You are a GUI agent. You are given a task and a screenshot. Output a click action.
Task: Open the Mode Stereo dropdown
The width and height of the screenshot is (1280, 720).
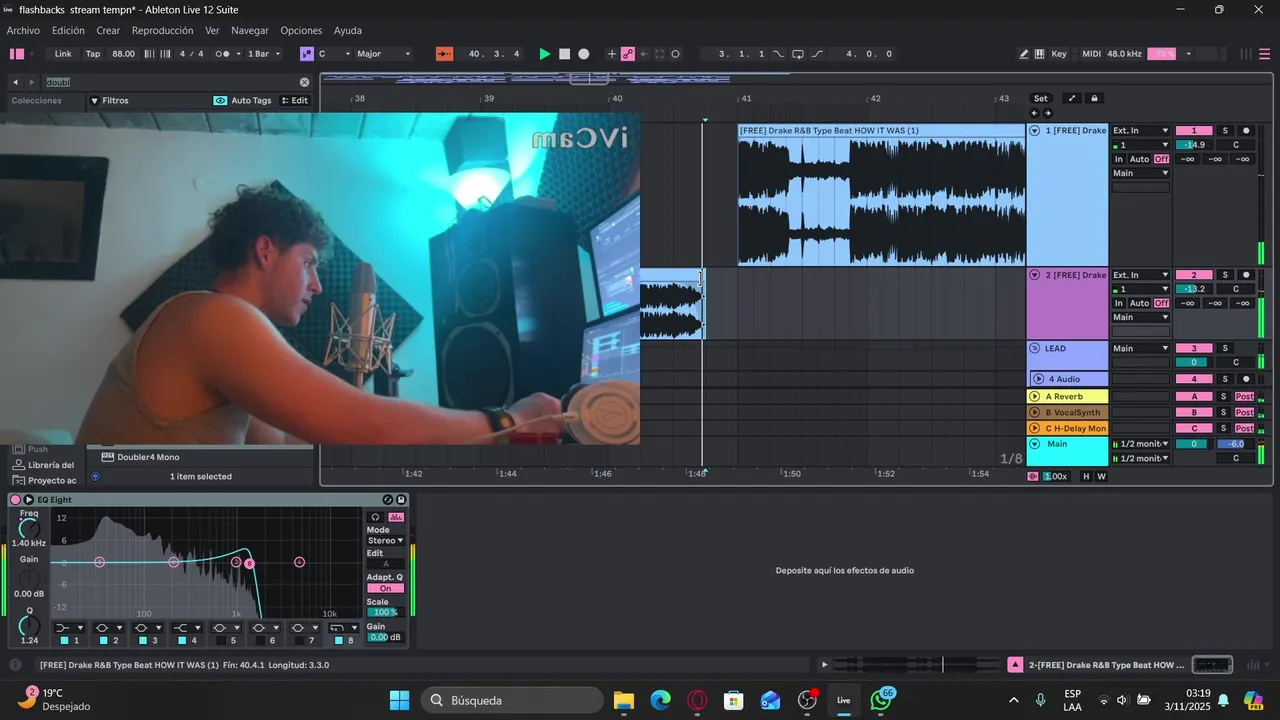(x=385, y=541)
